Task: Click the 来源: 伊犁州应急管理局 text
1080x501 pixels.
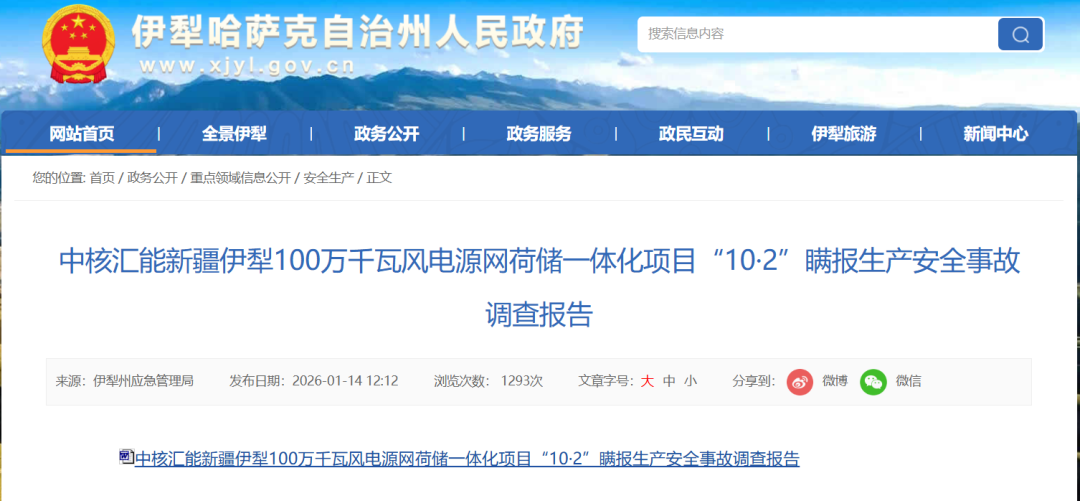Action: point(125,381)
